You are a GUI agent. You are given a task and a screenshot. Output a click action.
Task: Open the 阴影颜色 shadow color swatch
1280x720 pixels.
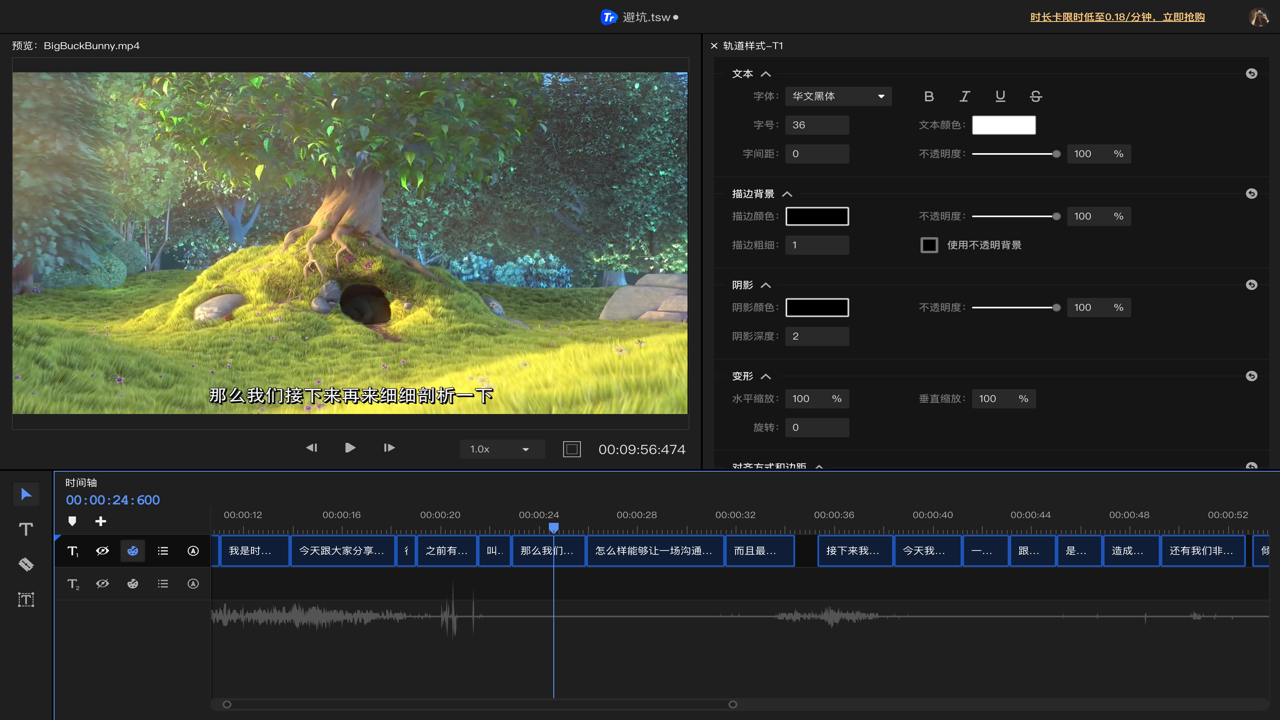(x=817, y=308)
